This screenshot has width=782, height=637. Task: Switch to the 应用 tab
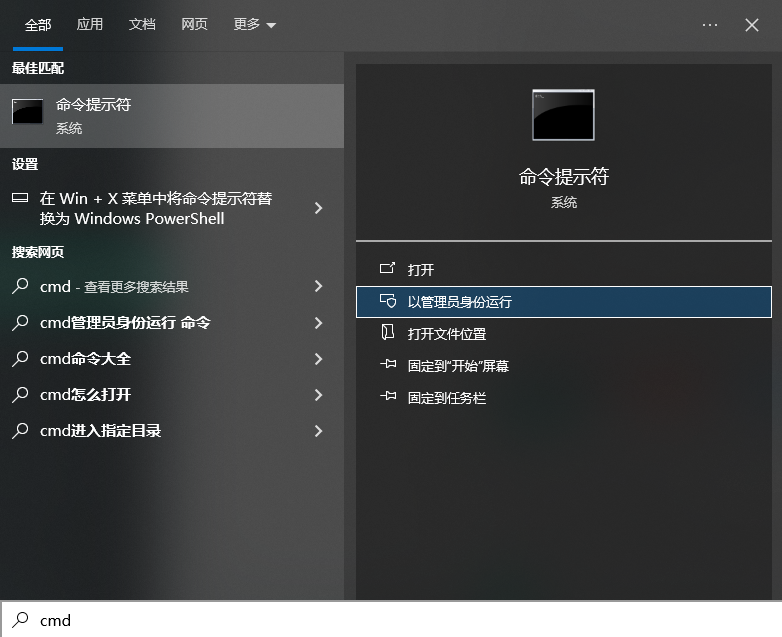click(x=90, y=25)
